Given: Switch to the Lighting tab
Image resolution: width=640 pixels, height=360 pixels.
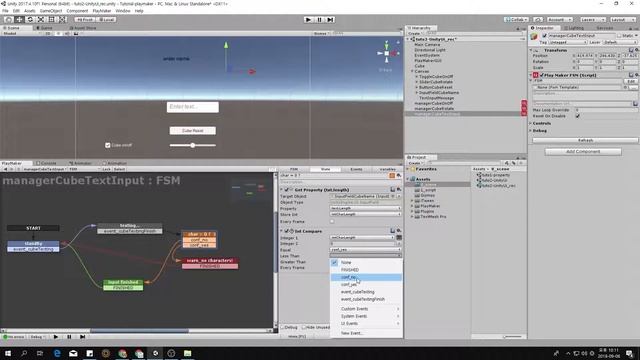Looking at the screenshot, I should (574, 28).
